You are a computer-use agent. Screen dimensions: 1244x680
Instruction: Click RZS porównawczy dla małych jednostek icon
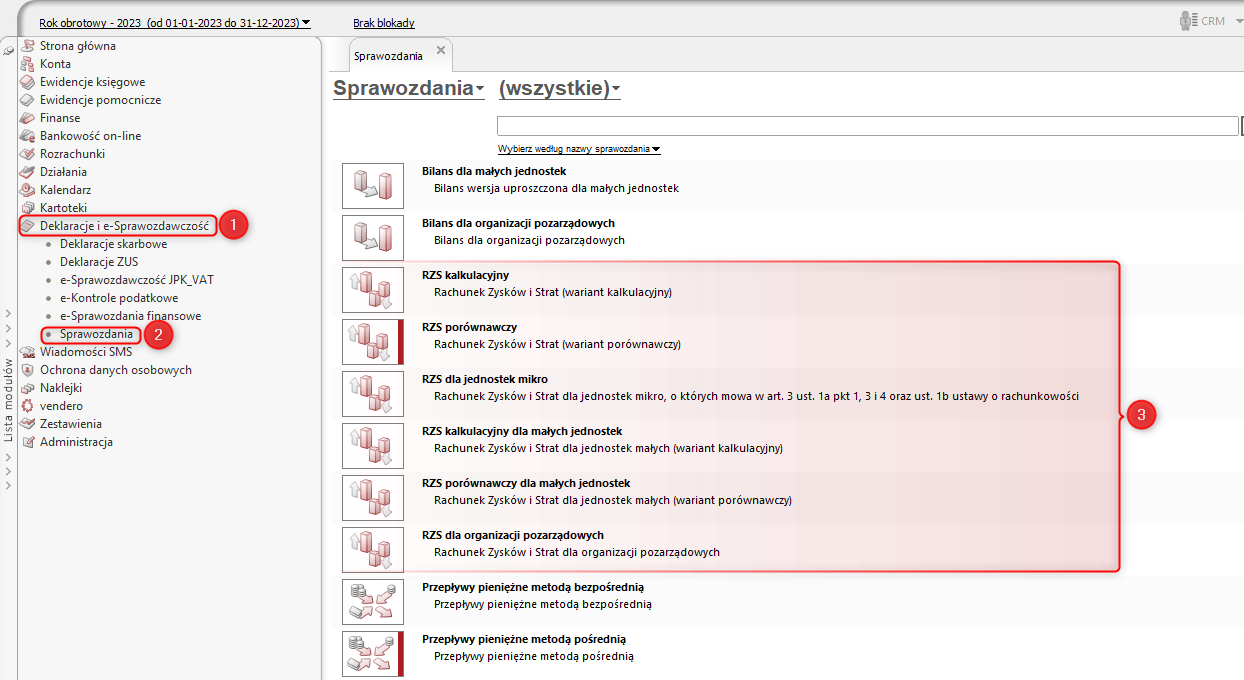(373, 499)
